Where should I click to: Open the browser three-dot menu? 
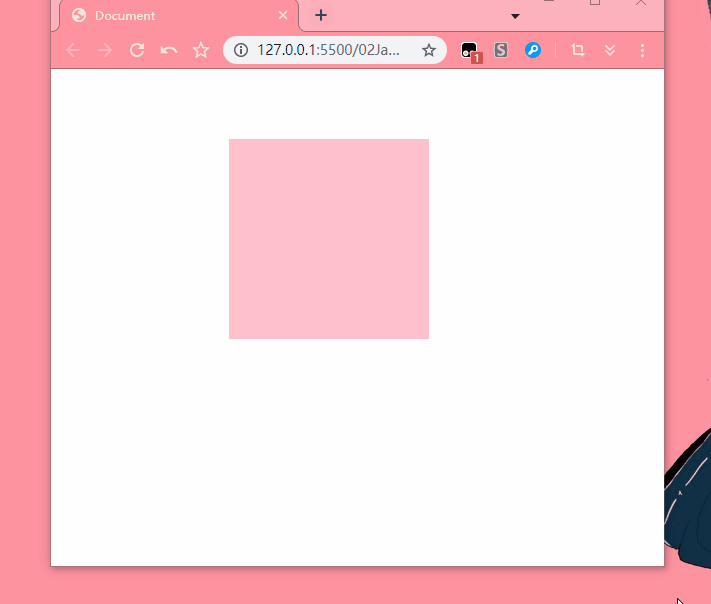[x=642, y=50]
